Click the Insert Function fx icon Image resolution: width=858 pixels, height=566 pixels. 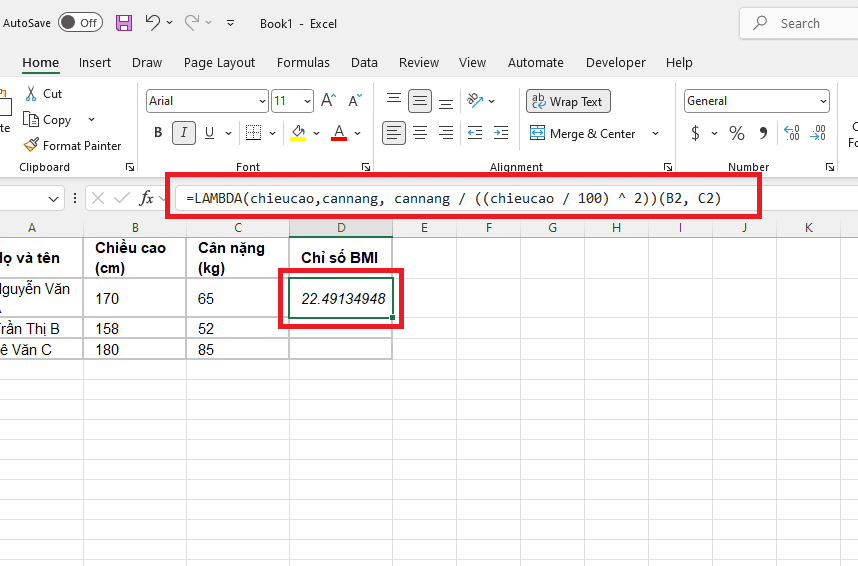point(146,198)
